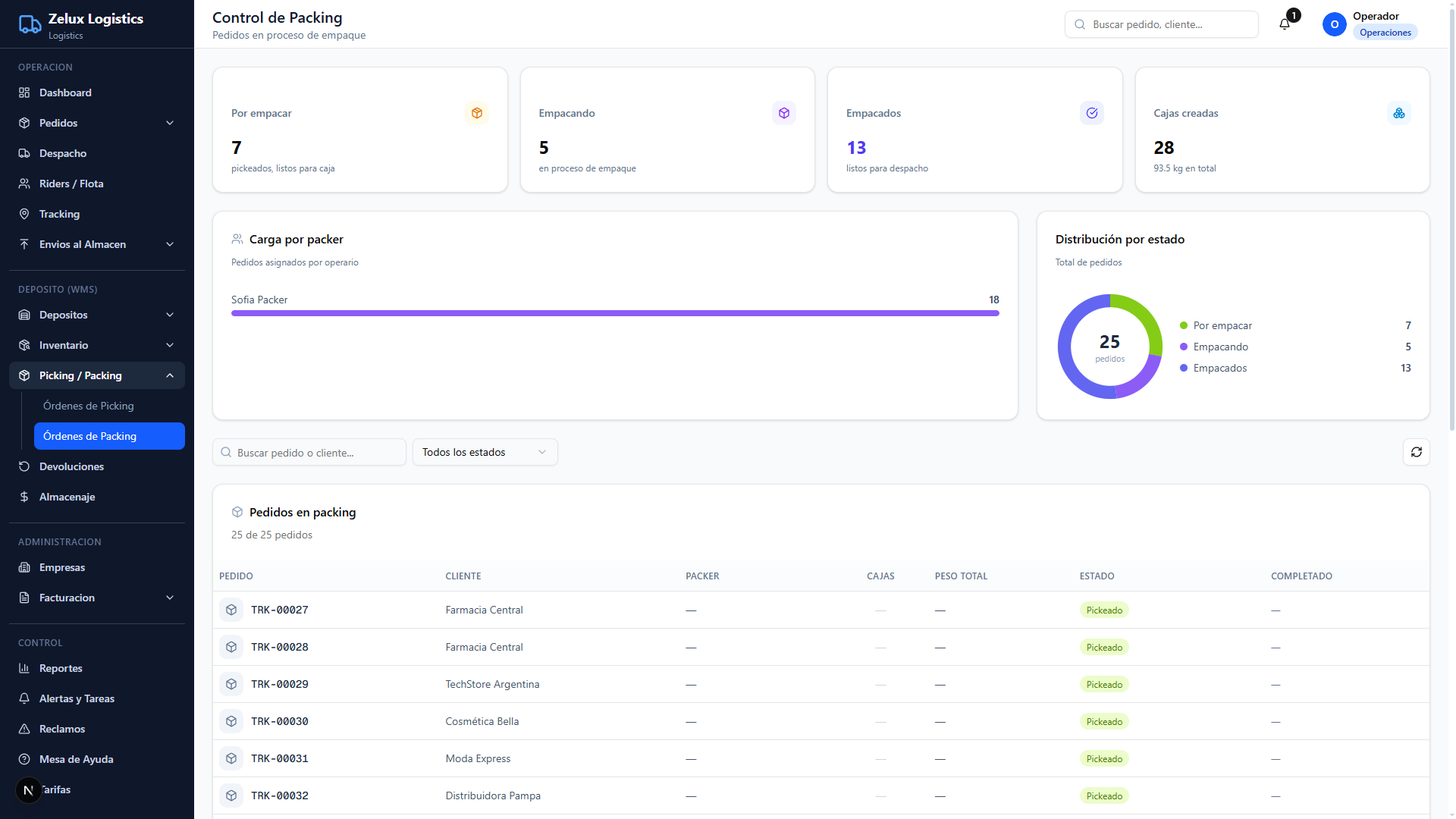Viewport: 1456px width, 819px height.
Task: Click the Zelux Logistics truck logo
Action: click(x=30, y=25)
